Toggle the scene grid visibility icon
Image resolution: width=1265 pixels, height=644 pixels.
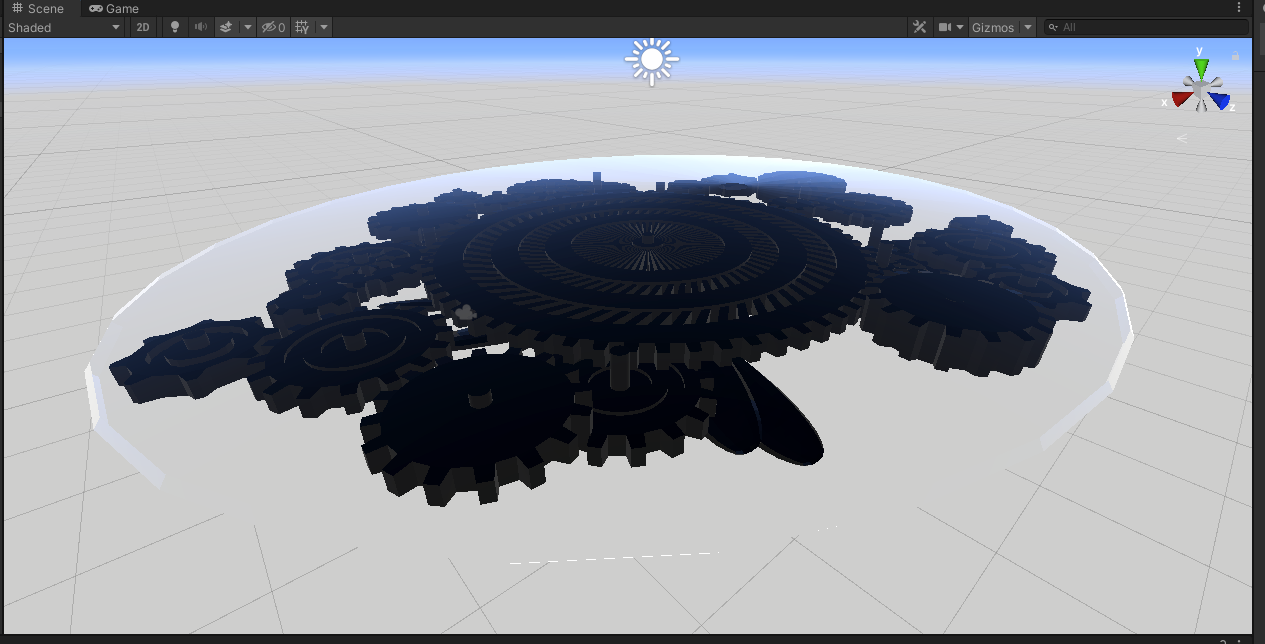pyautogui.click(x=303, y=27)
